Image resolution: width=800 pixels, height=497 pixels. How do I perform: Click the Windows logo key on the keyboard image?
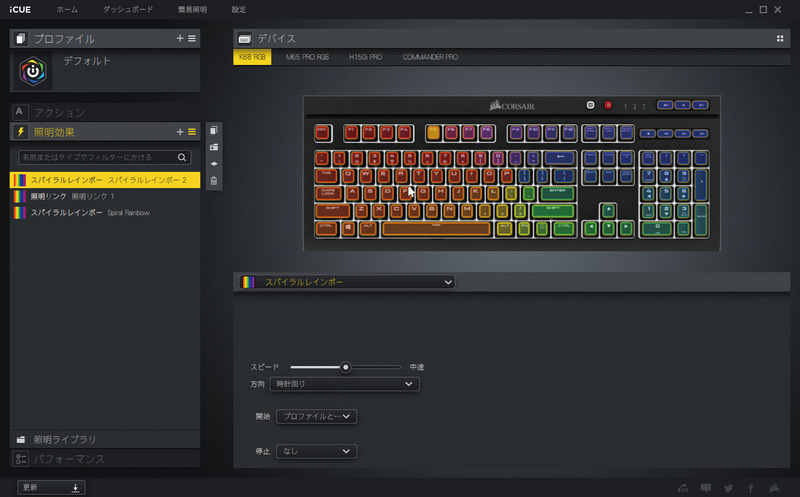coord(348,229)
